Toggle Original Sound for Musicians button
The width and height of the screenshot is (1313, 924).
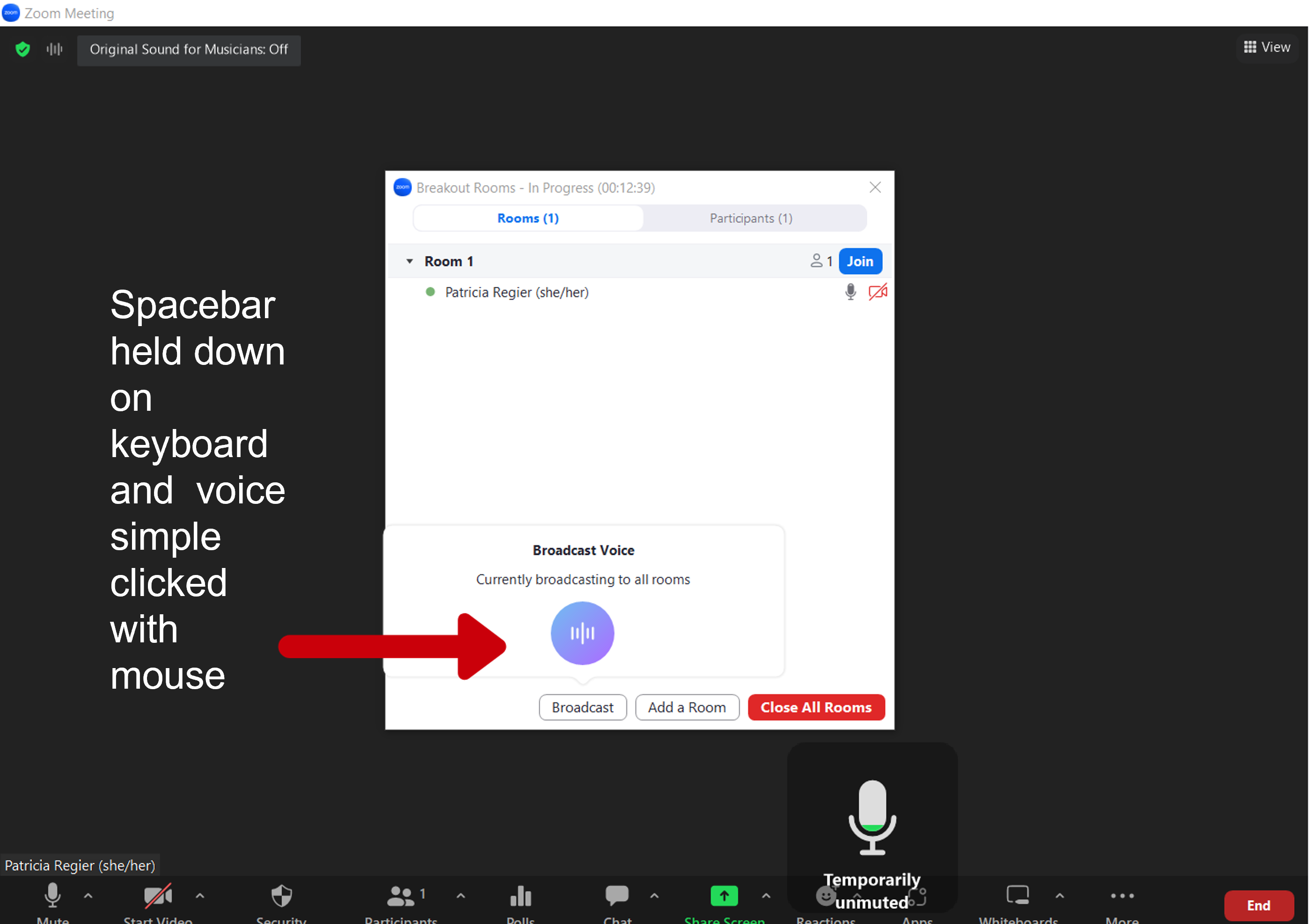coord(189,50)
